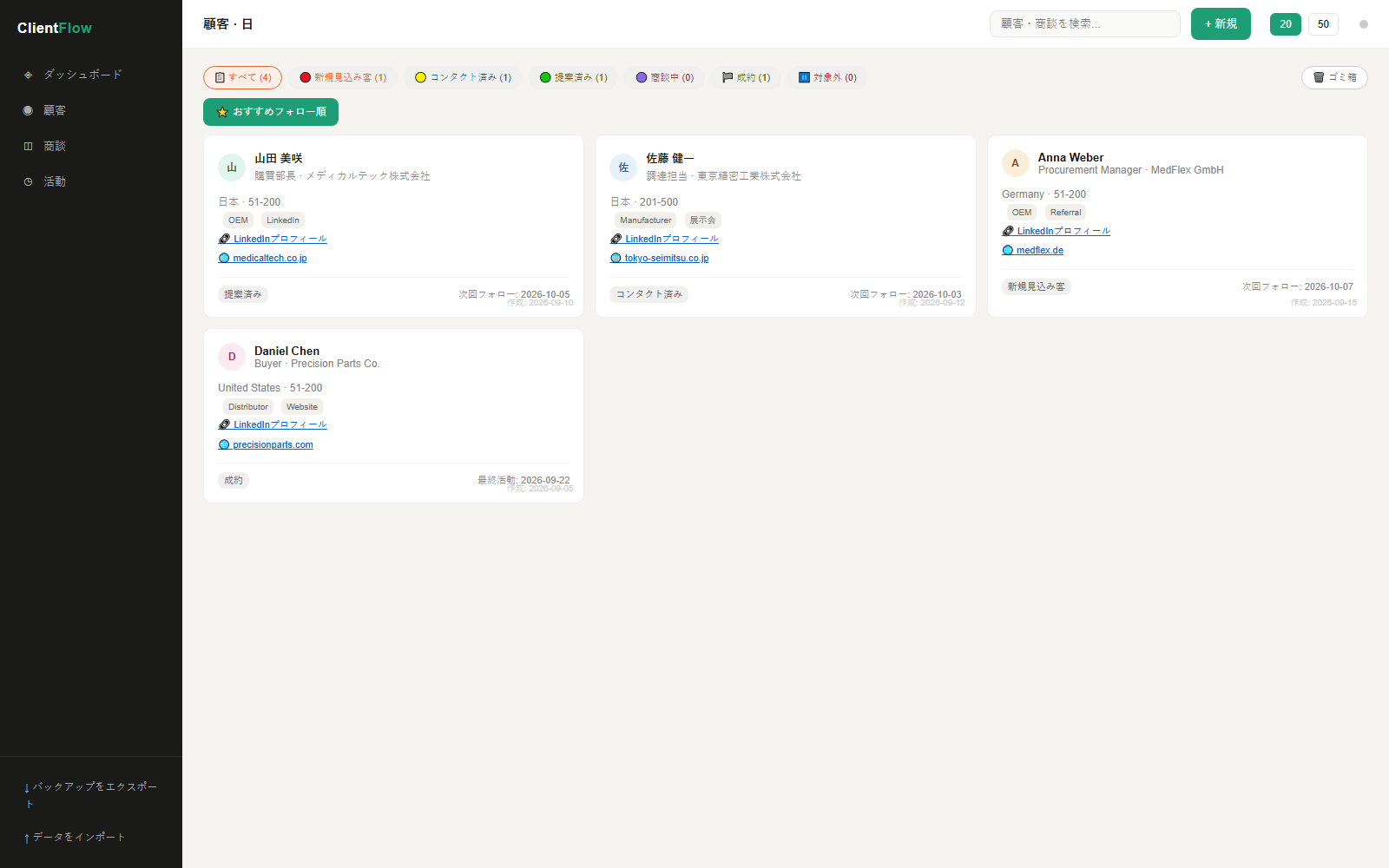This screenshot has width=1389, height=868.
Task: Click 提案済み status badge on 山田 card
Action: (x=243, y=294)
